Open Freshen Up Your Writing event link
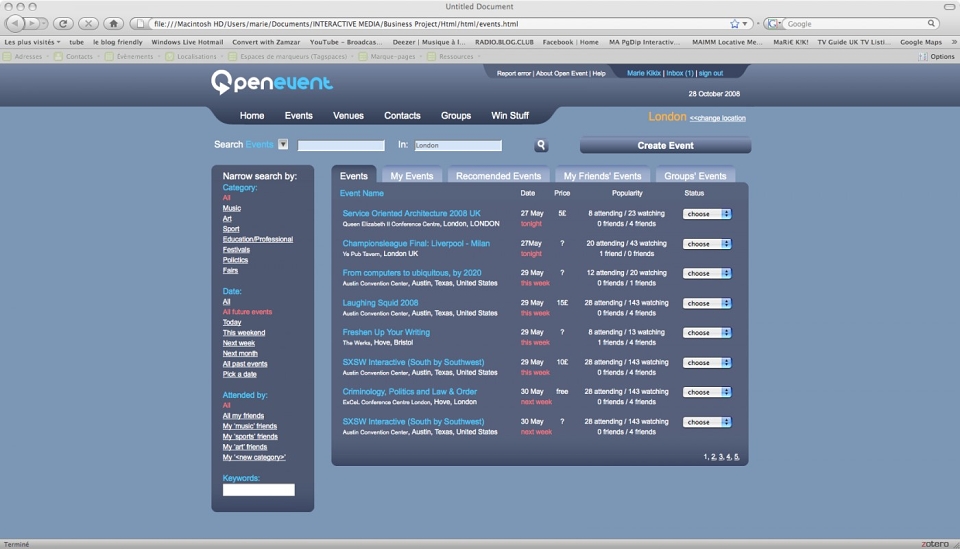The height and width of the screenshot is (549, 960). (386, 332)
